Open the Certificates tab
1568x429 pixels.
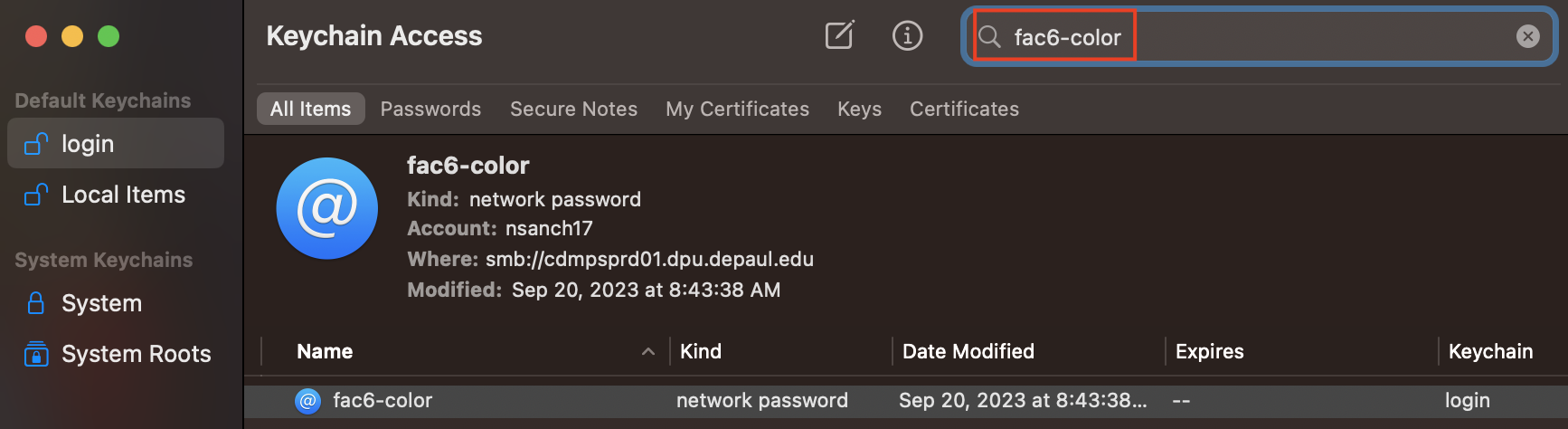(964, 109)
